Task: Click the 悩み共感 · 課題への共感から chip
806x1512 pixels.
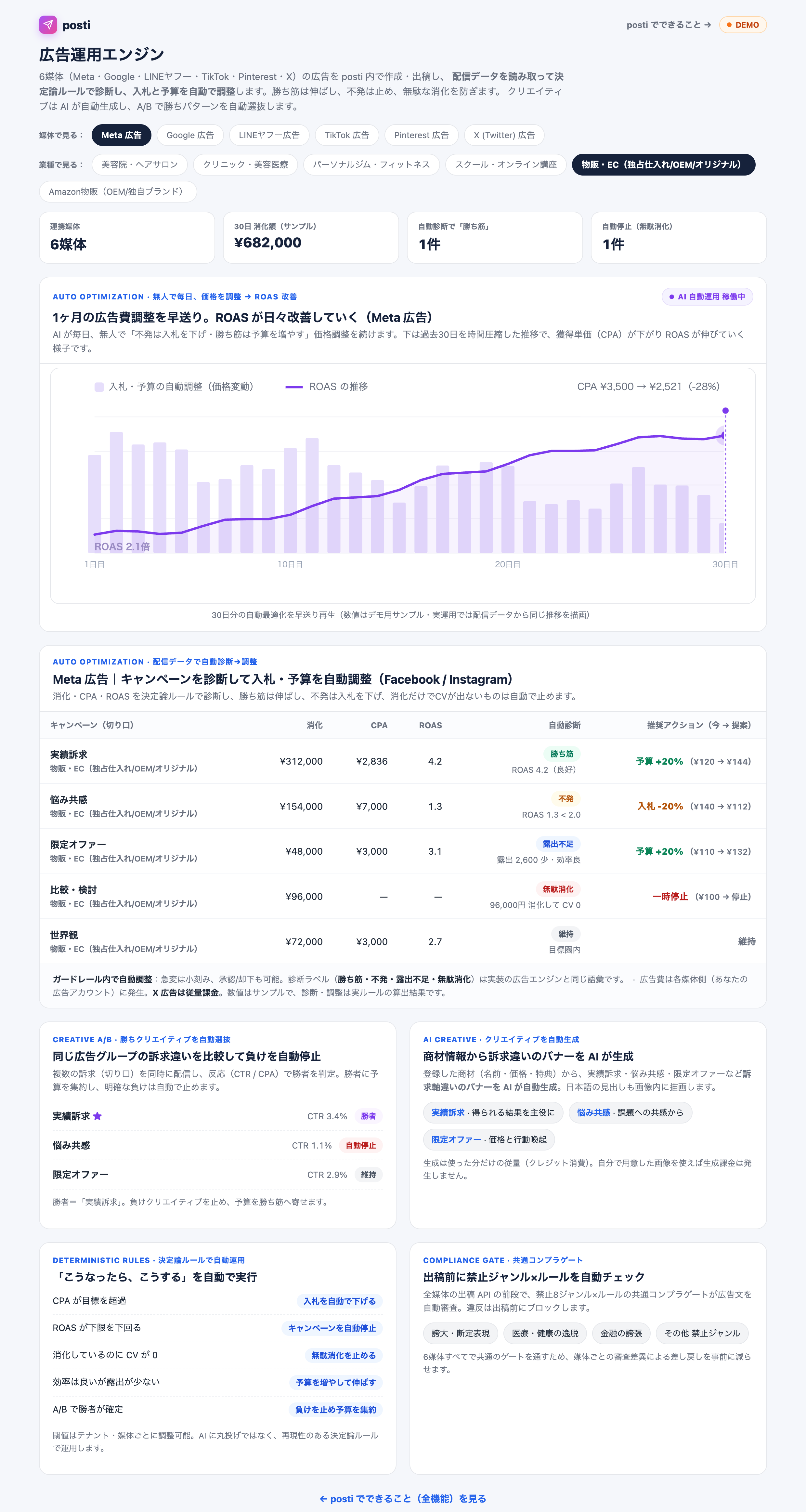Action: 630,1112
